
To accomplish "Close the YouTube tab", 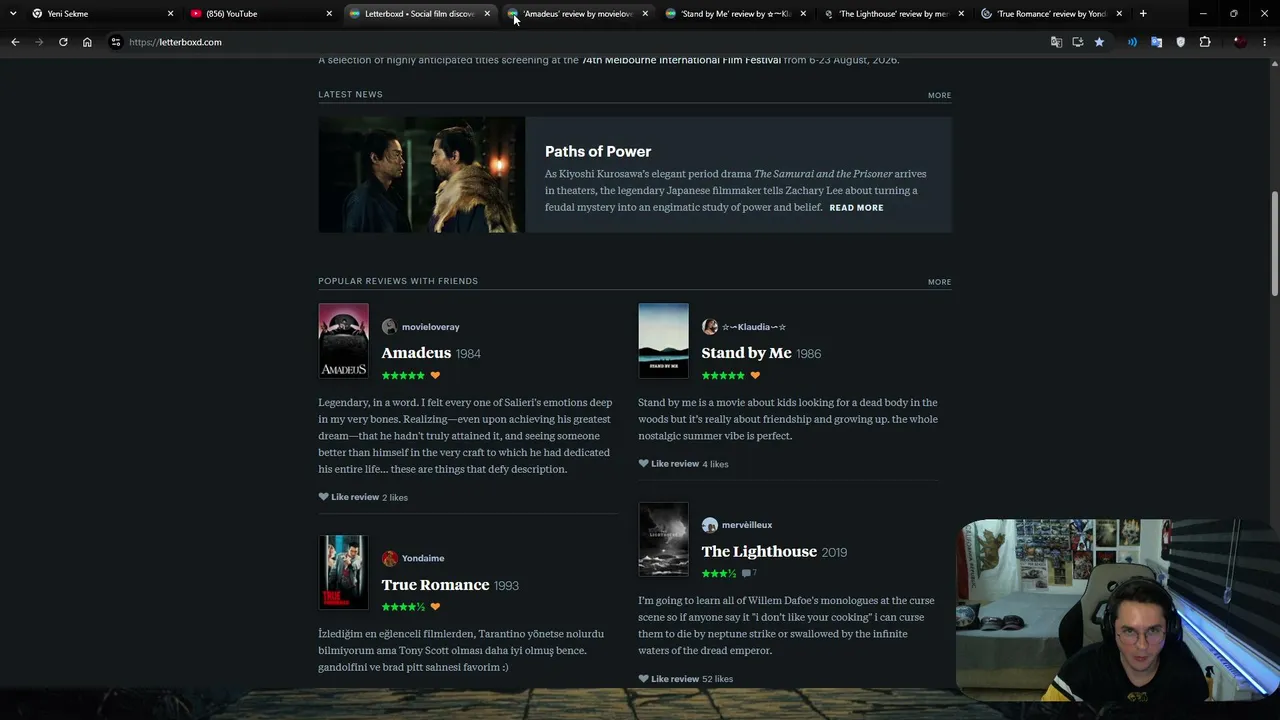I will click(328, 14).
